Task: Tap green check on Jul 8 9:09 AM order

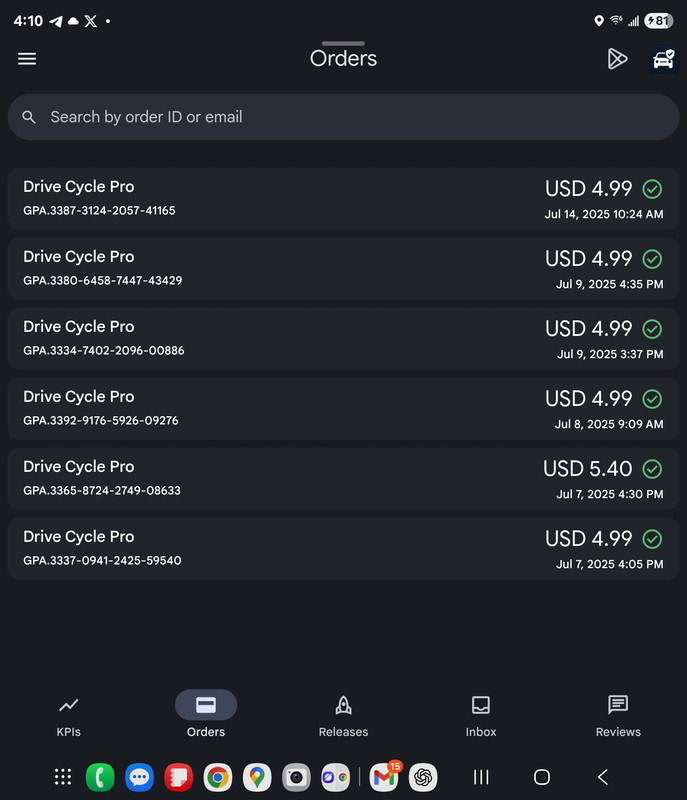Action: coord(652,399)
